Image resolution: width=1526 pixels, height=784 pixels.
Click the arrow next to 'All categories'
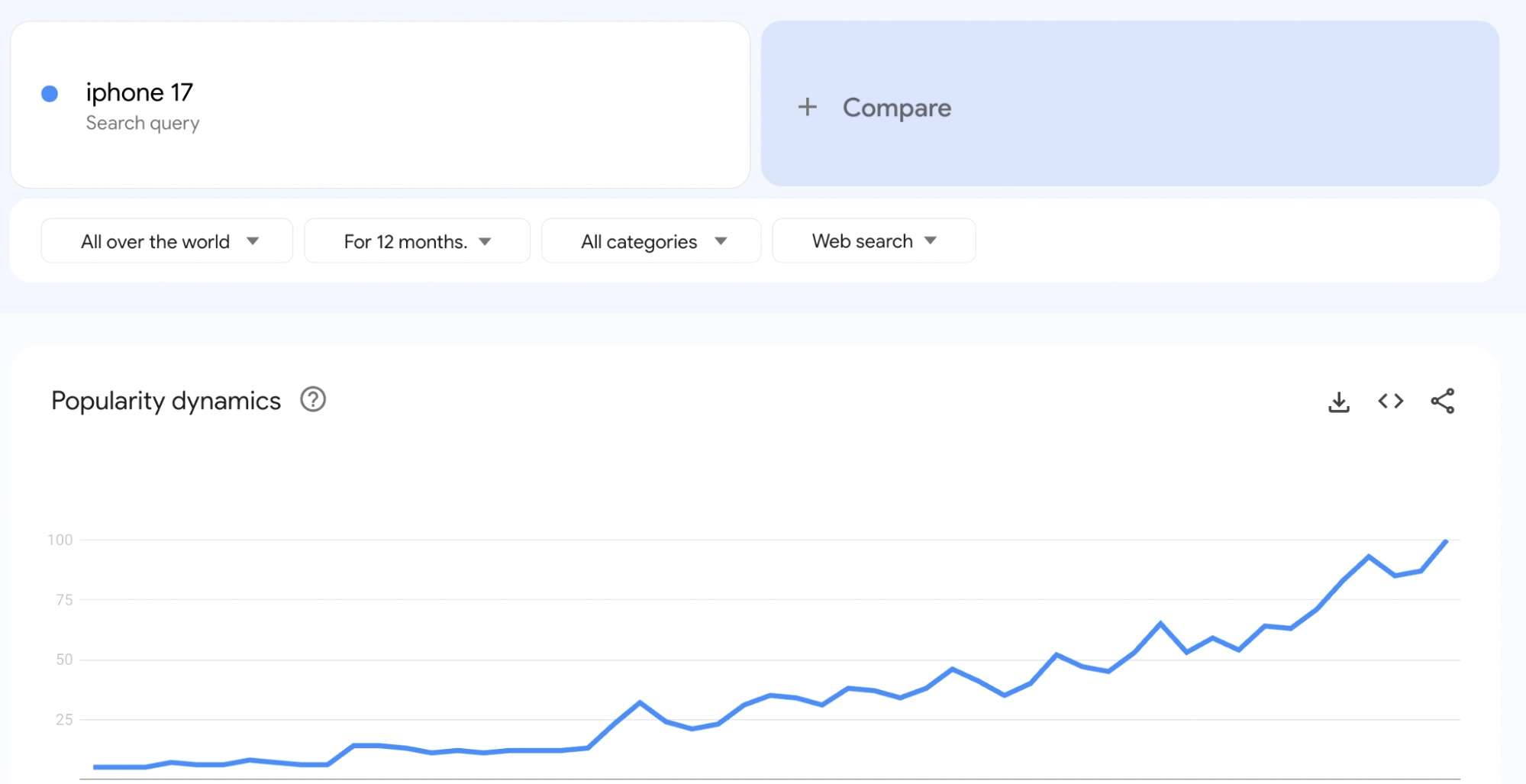point(721,241)
